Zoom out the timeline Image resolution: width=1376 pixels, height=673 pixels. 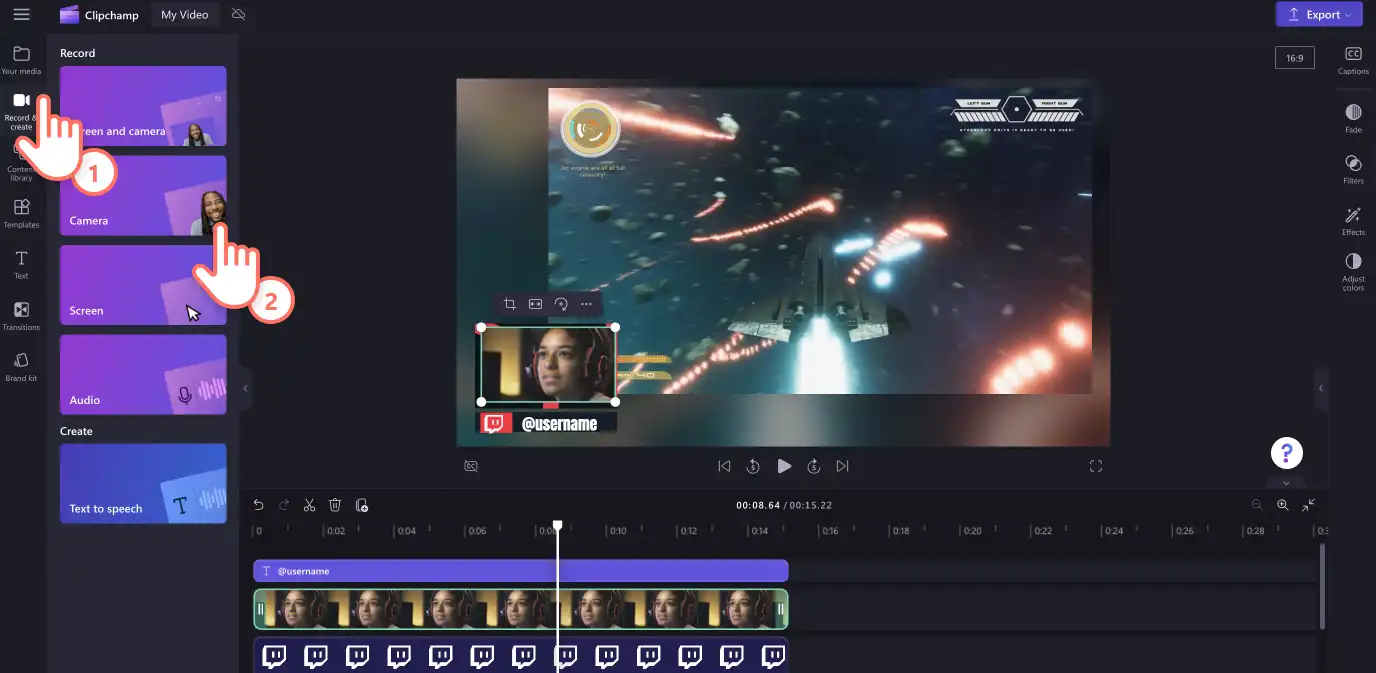[x=1257, y=505]
